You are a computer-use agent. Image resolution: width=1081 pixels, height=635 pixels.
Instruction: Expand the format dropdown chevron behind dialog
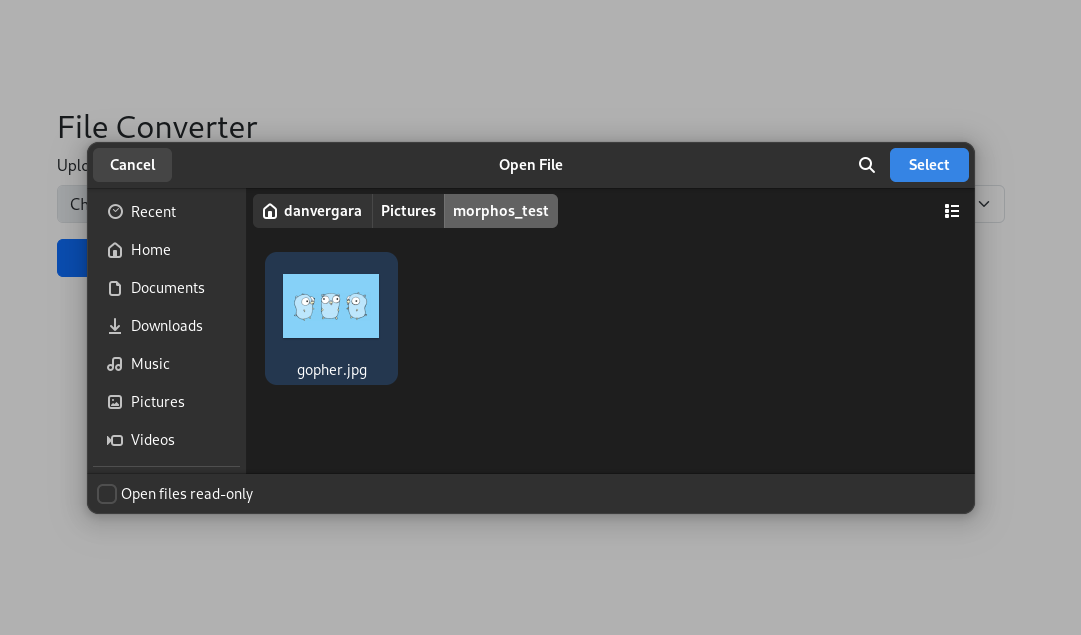984,204
